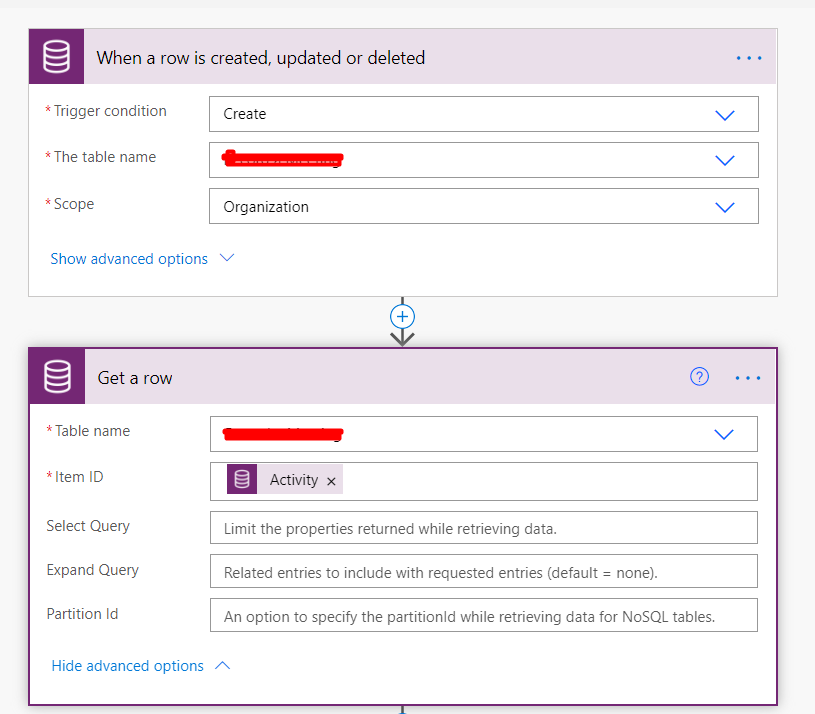Screen dimensions: 815x714
Task: Click into the Select Query field
Action: coord(483,528)
